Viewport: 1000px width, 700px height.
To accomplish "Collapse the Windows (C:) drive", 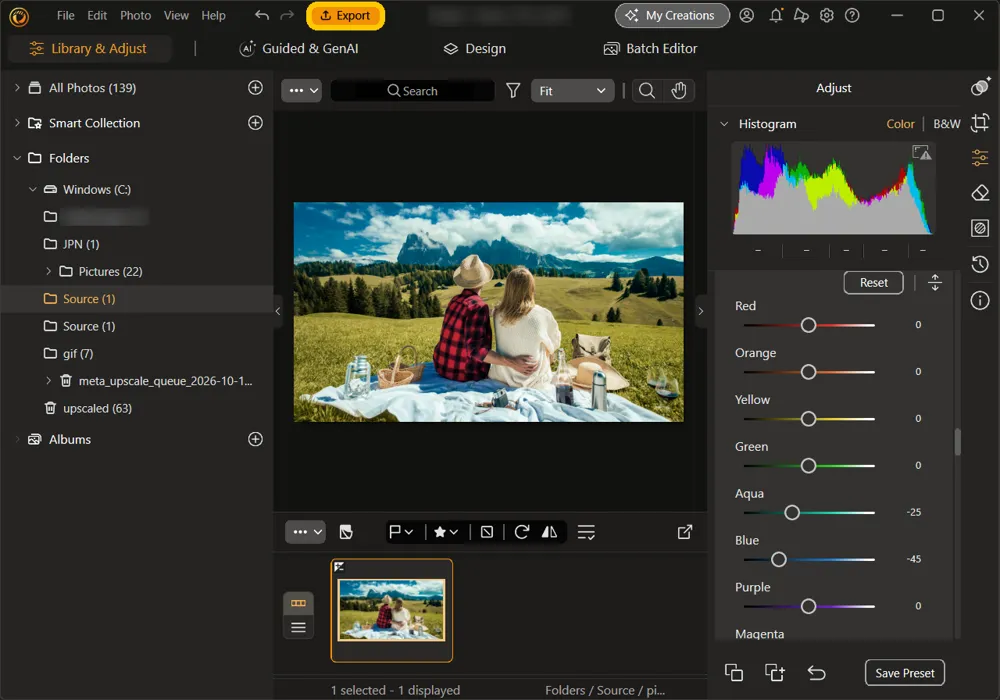I will (x=33, y=189).
